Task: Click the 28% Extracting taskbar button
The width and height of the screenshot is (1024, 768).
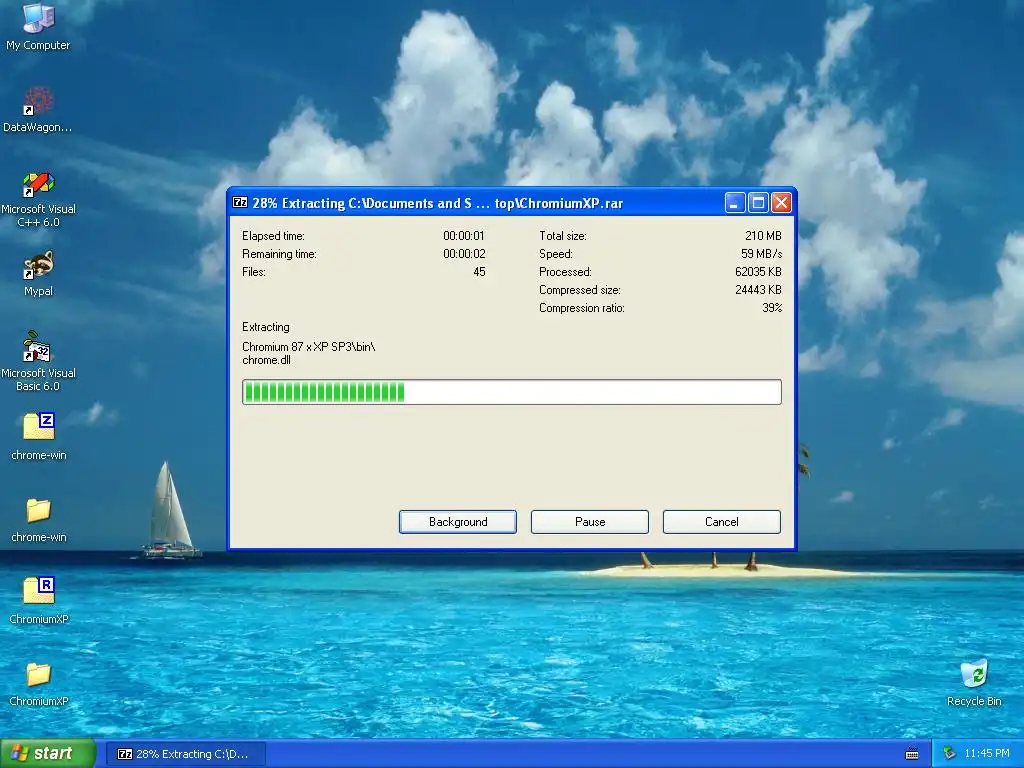Action: point(185,754)
